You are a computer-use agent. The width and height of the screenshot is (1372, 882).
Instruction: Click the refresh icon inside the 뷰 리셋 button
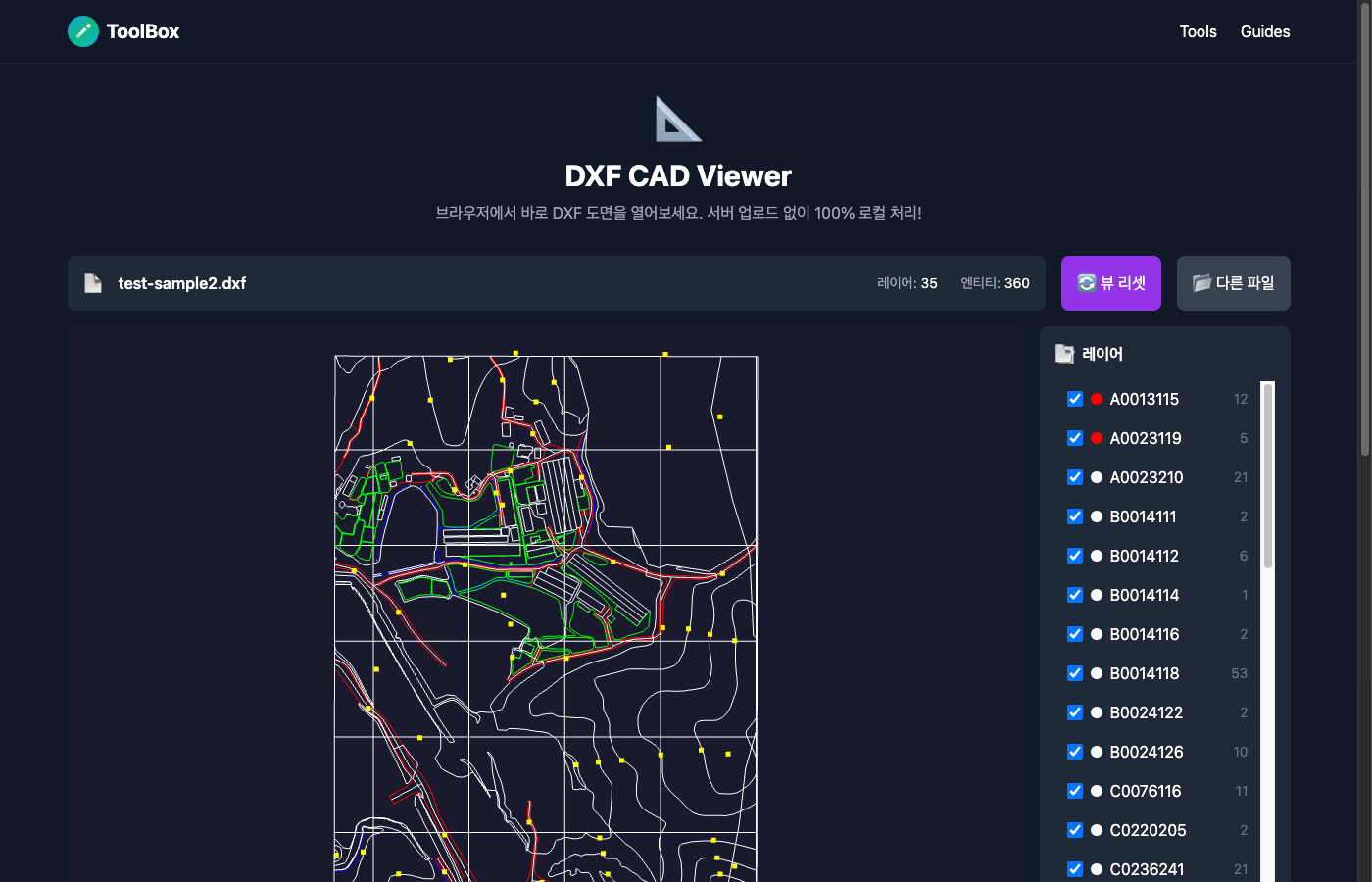click(1086, 282)
